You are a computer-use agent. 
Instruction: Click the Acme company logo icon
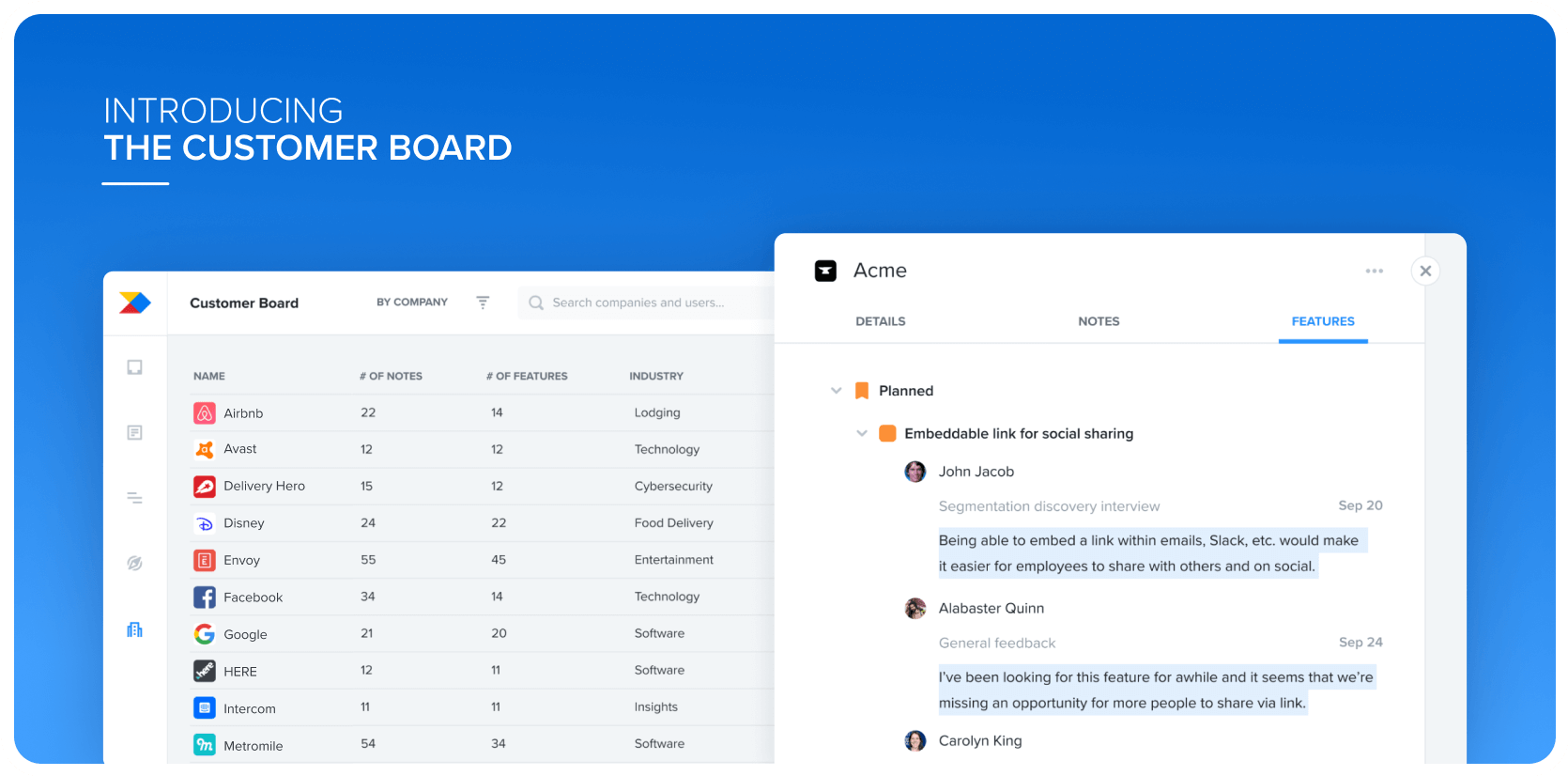(825, 271)
